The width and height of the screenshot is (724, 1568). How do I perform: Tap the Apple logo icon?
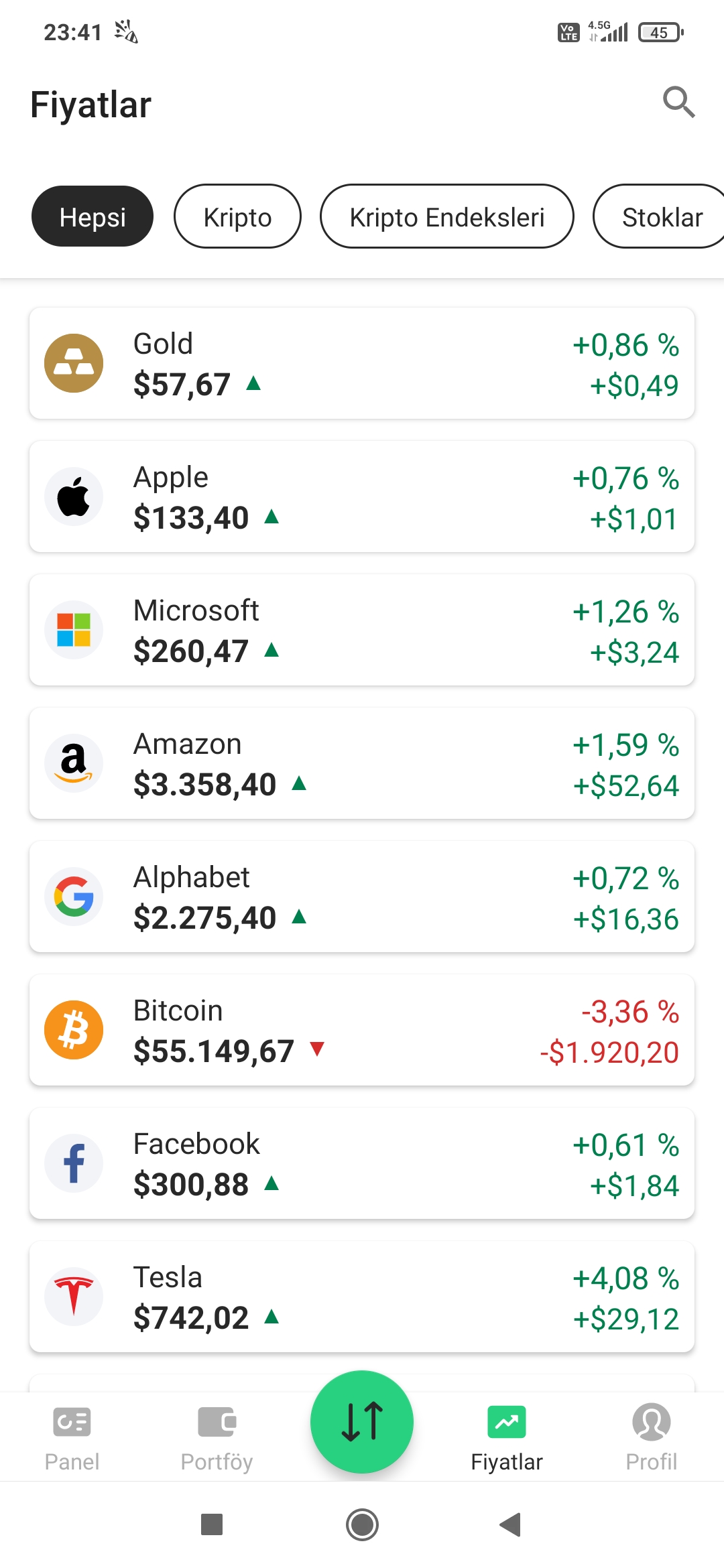point(74,497)
